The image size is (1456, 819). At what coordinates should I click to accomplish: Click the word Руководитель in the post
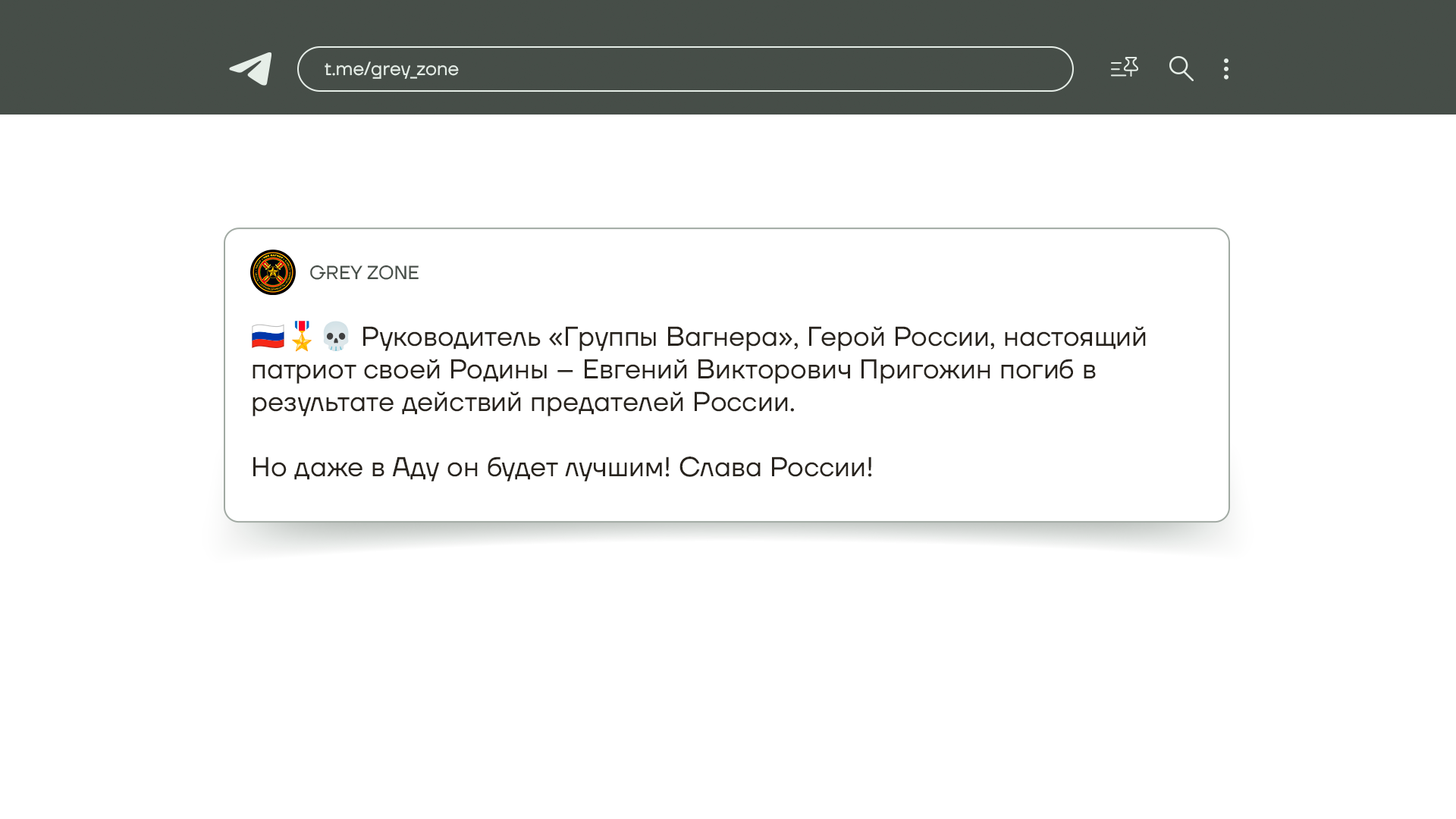point(450,337)
